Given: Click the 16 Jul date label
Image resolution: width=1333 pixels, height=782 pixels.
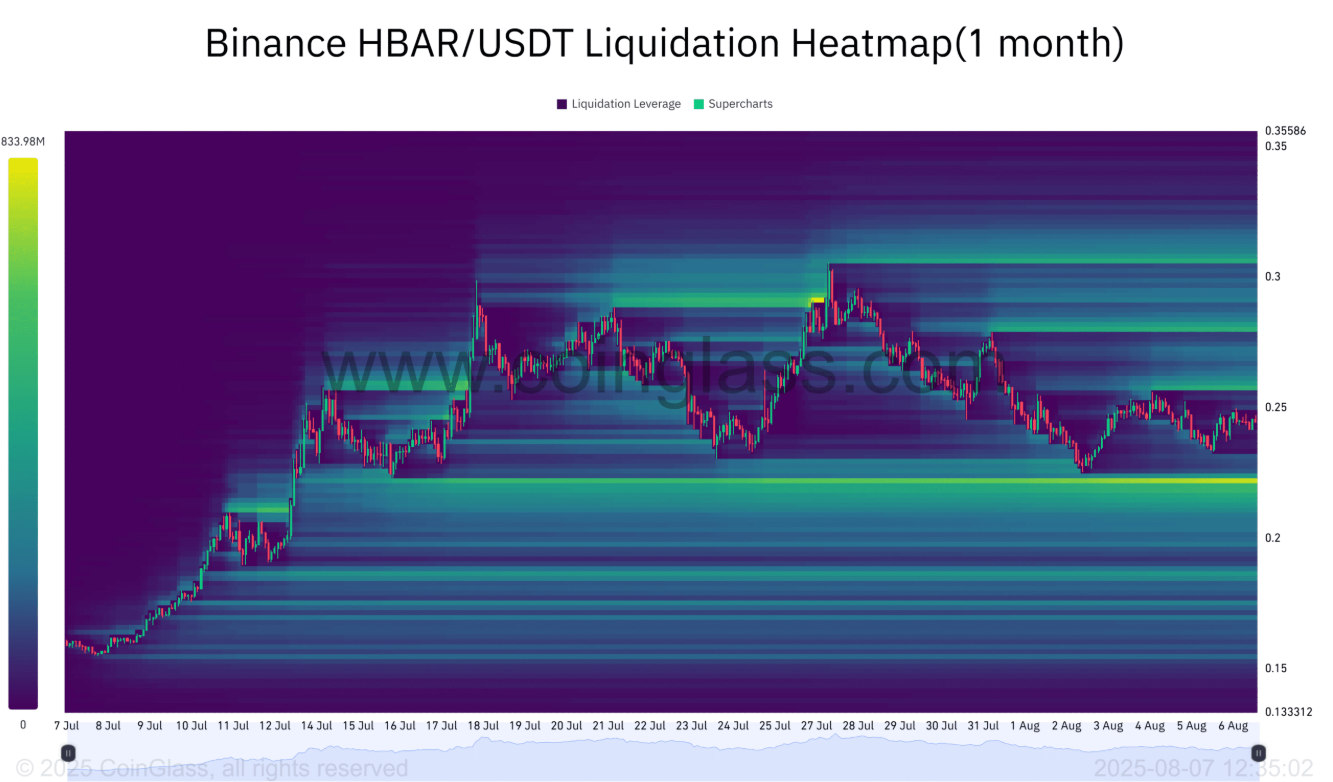Looking at the screenshot, I should pos(400,726).
